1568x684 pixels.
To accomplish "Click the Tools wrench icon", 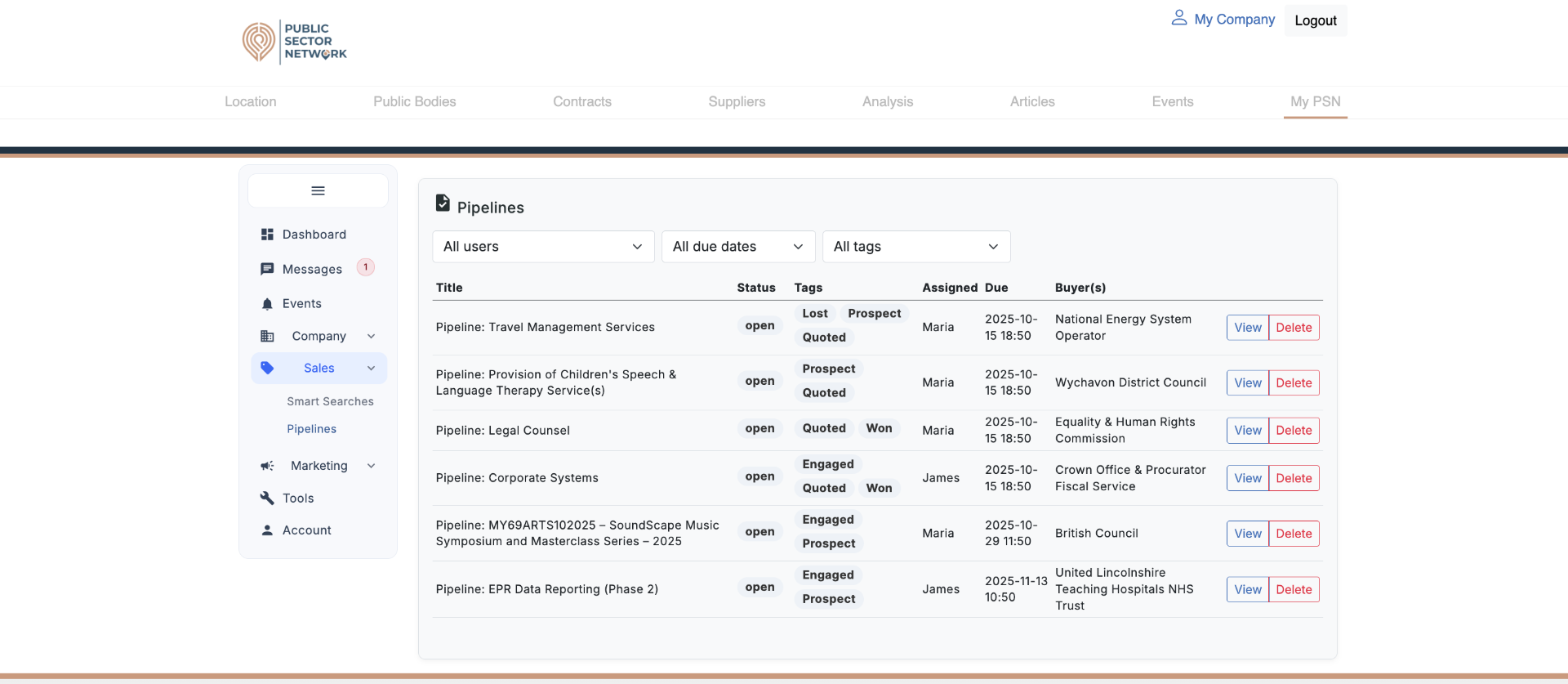I will 267,498.
